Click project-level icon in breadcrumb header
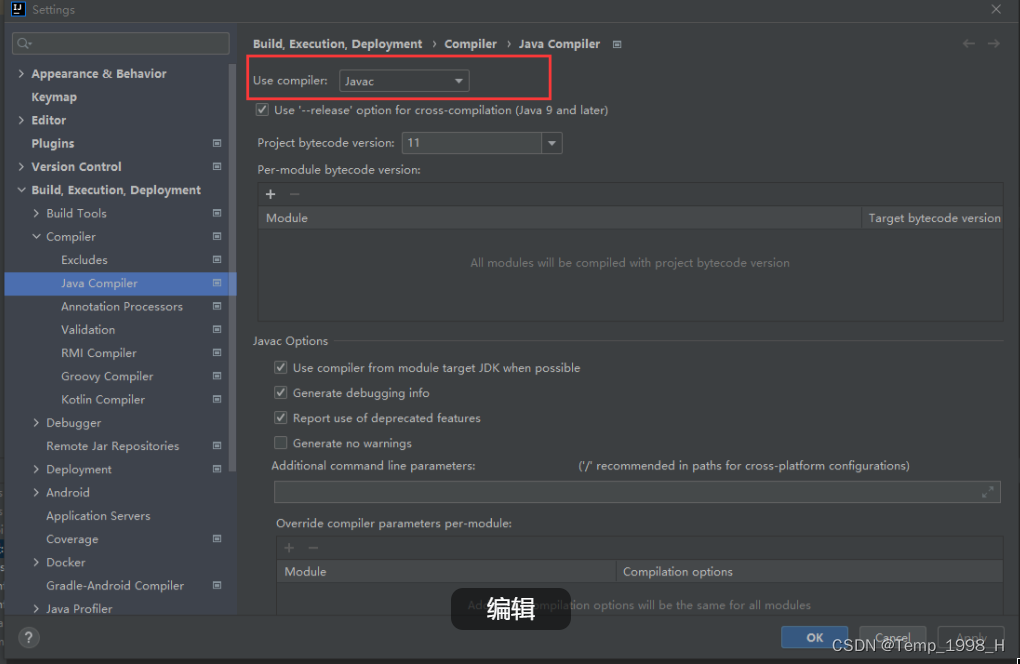 coord(617,44)
